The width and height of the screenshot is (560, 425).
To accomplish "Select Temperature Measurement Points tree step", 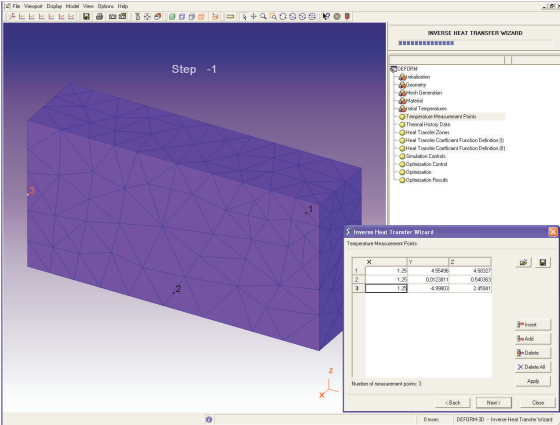I will (441, 116).
